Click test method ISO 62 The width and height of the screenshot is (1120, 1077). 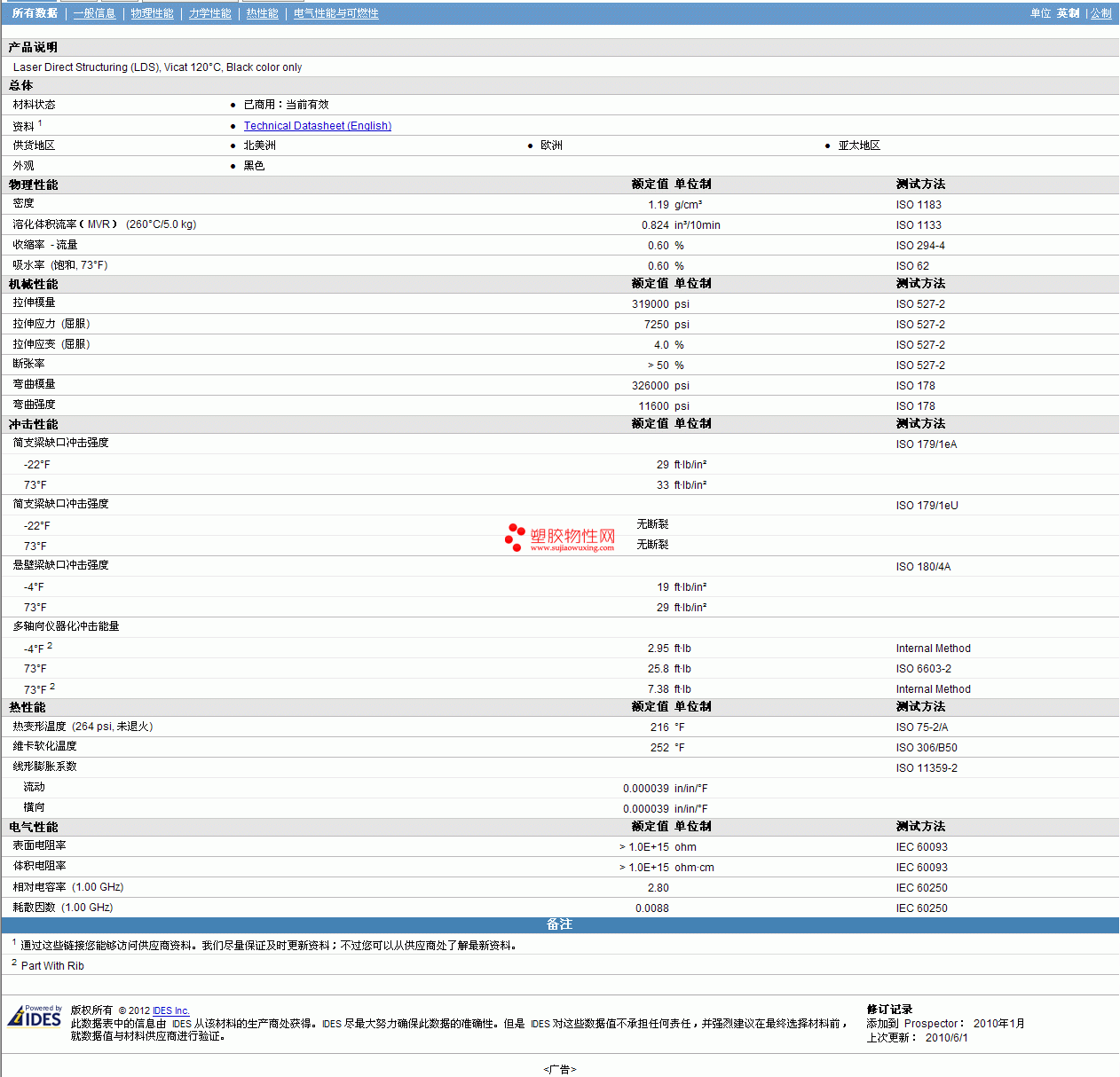click(912, 266)
